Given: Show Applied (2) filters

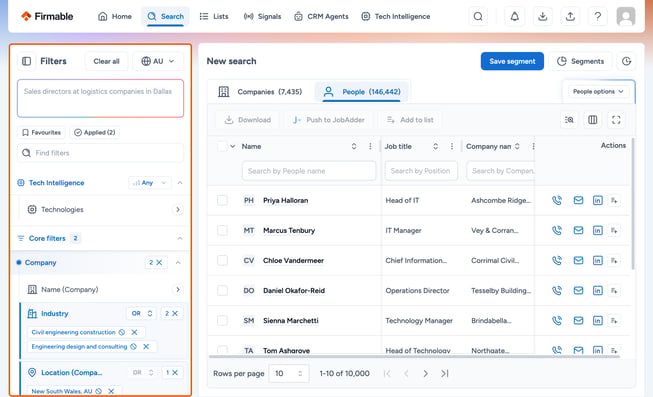Looking at the screenshot, I should coord(95,132).
